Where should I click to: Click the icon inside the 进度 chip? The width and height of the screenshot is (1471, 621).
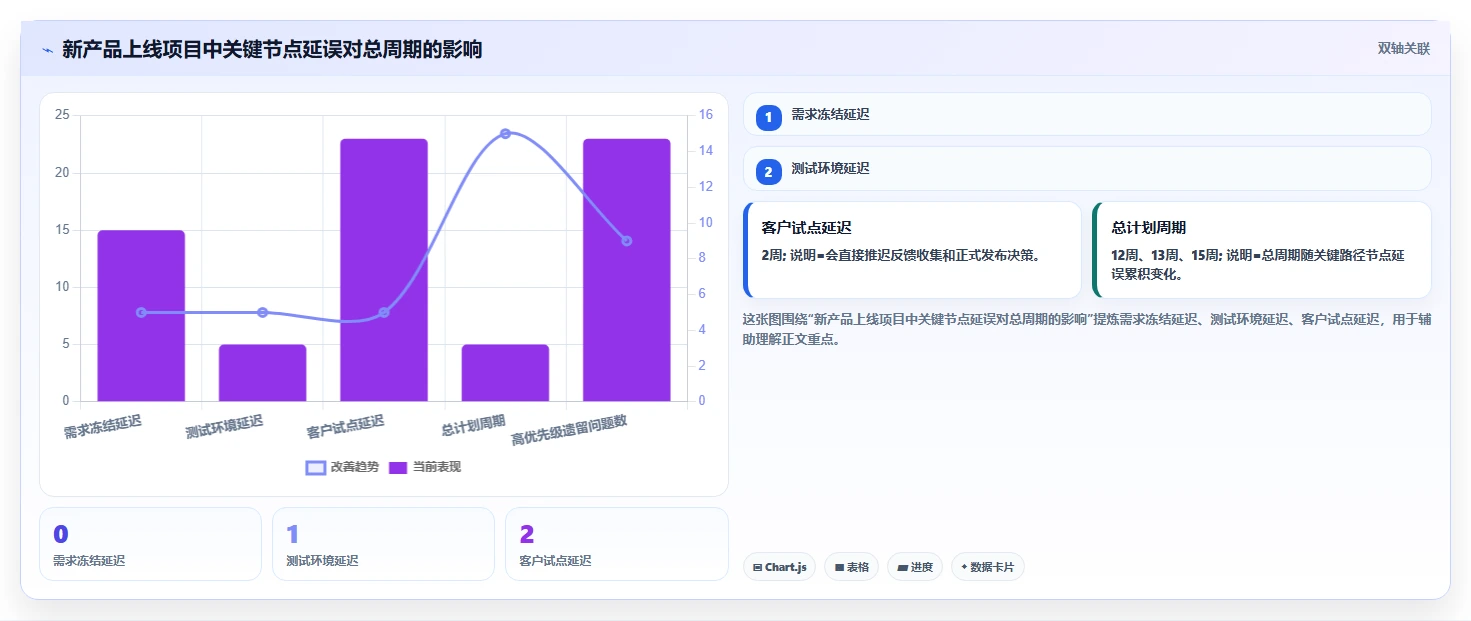coord(902,568)
